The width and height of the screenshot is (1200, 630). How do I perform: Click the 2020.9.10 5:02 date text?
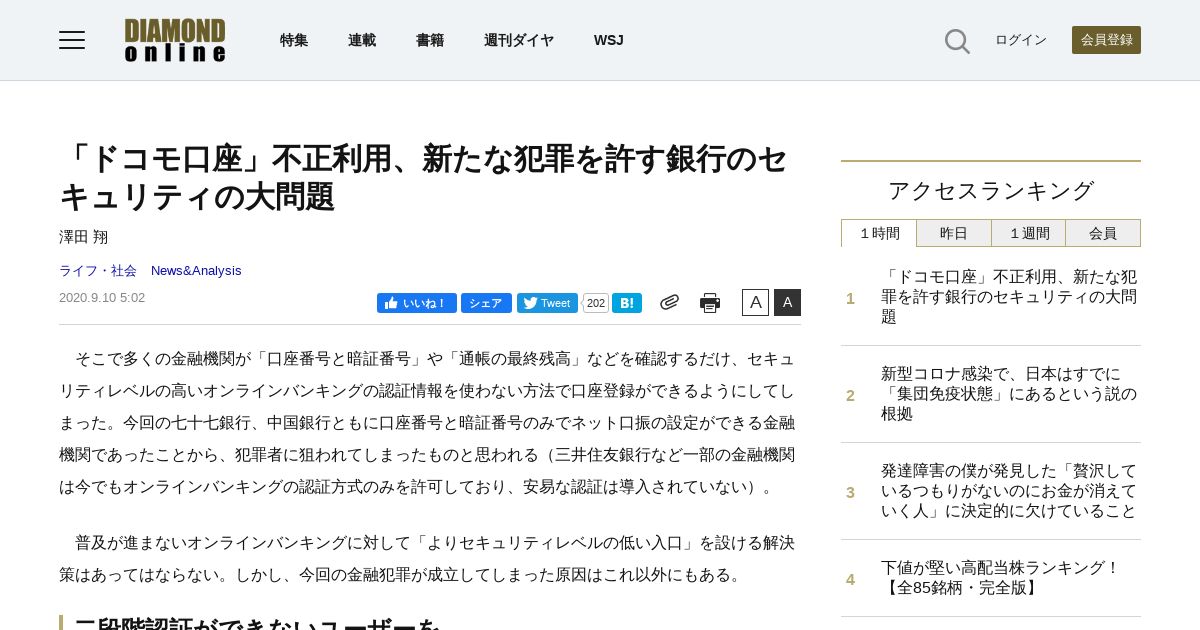(x=102, y=297)
